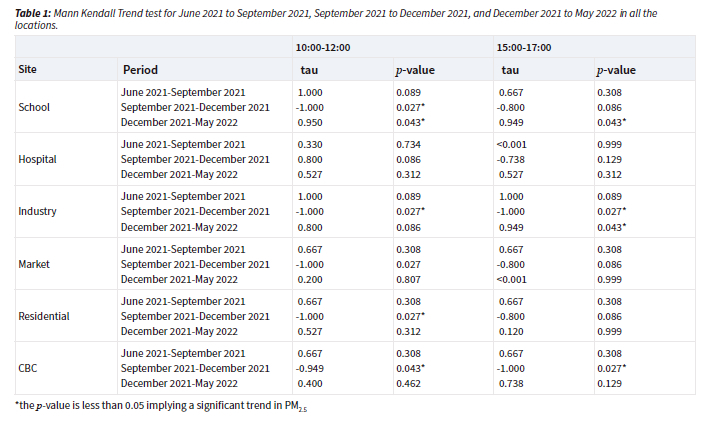Select the 10:00-12:00 column group header
Image resolution: width=707 pixels, height=421 pixels.
pyautogui.click(x=322, y=47)
